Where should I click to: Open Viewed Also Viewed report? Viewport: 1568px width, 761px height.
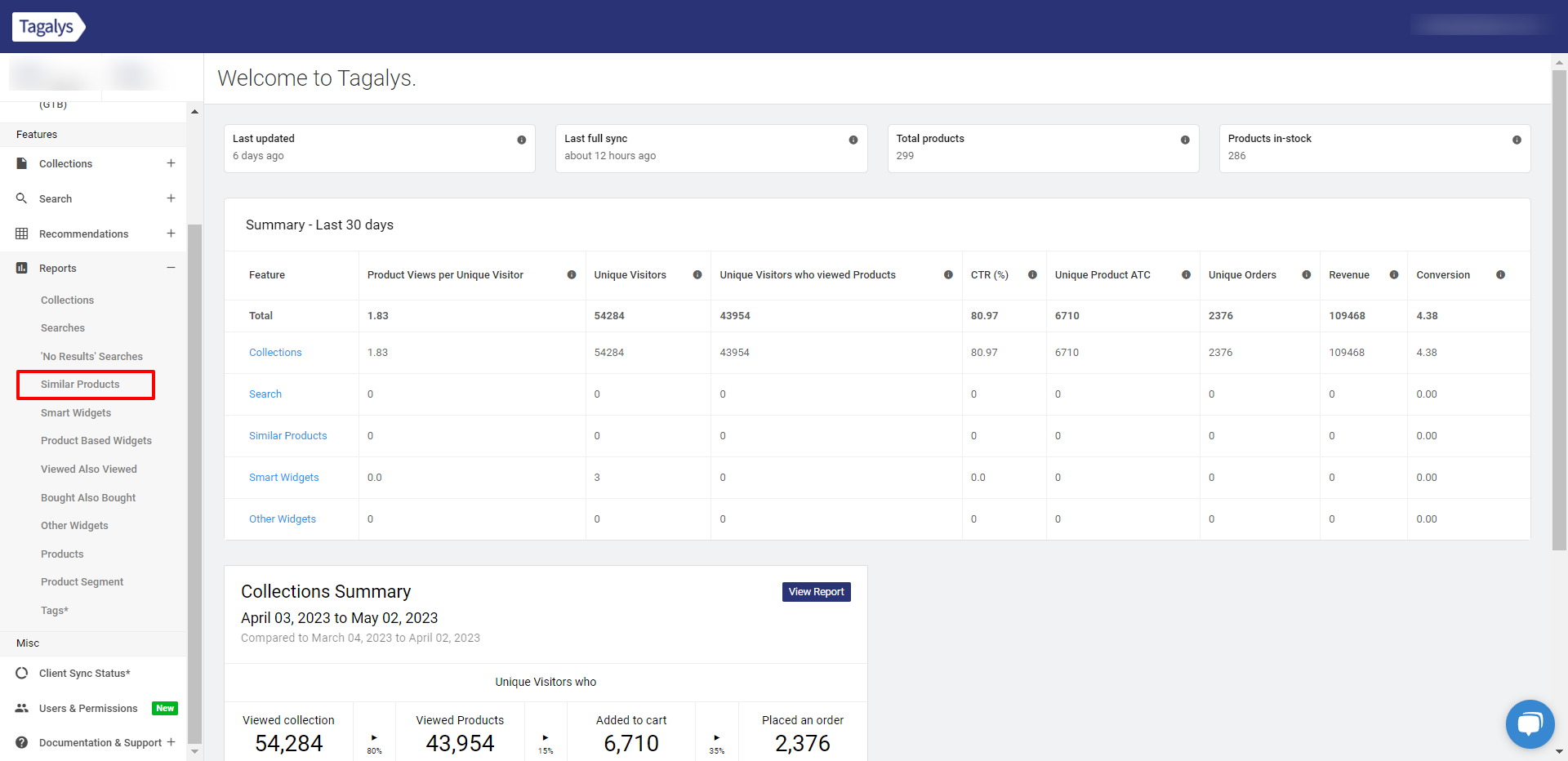point(89,469)
